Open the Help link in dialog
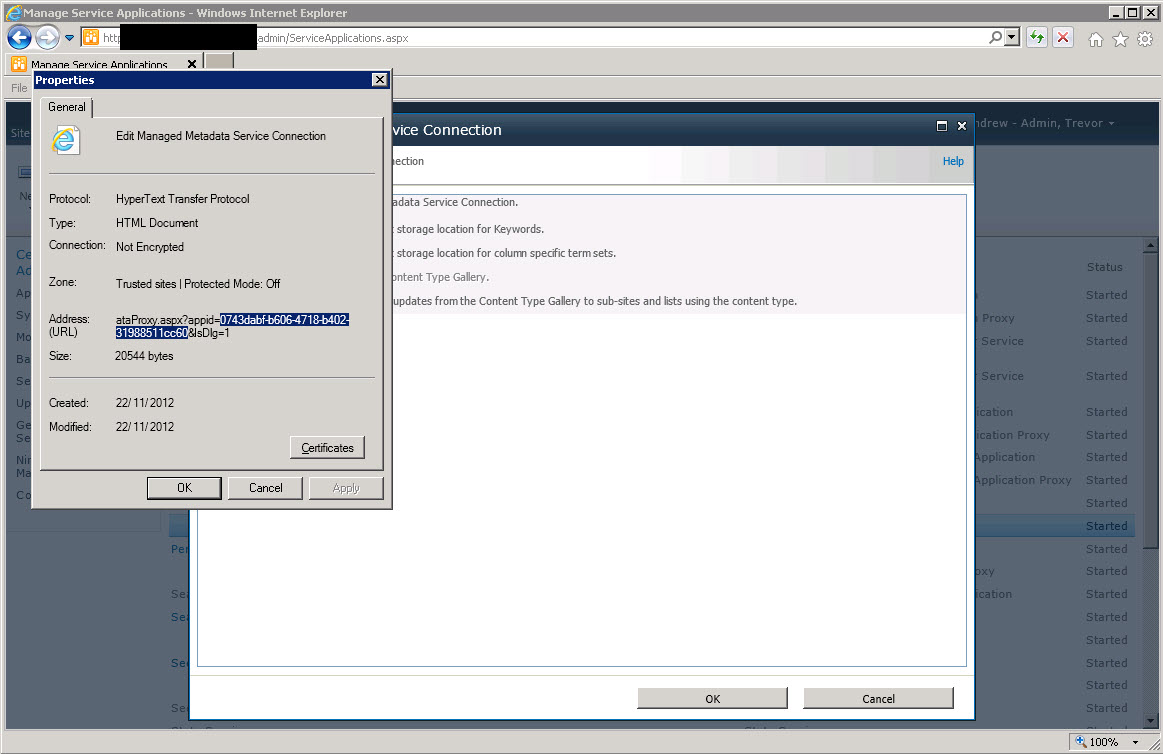1163x754 pixels. [x=953, y=161]
